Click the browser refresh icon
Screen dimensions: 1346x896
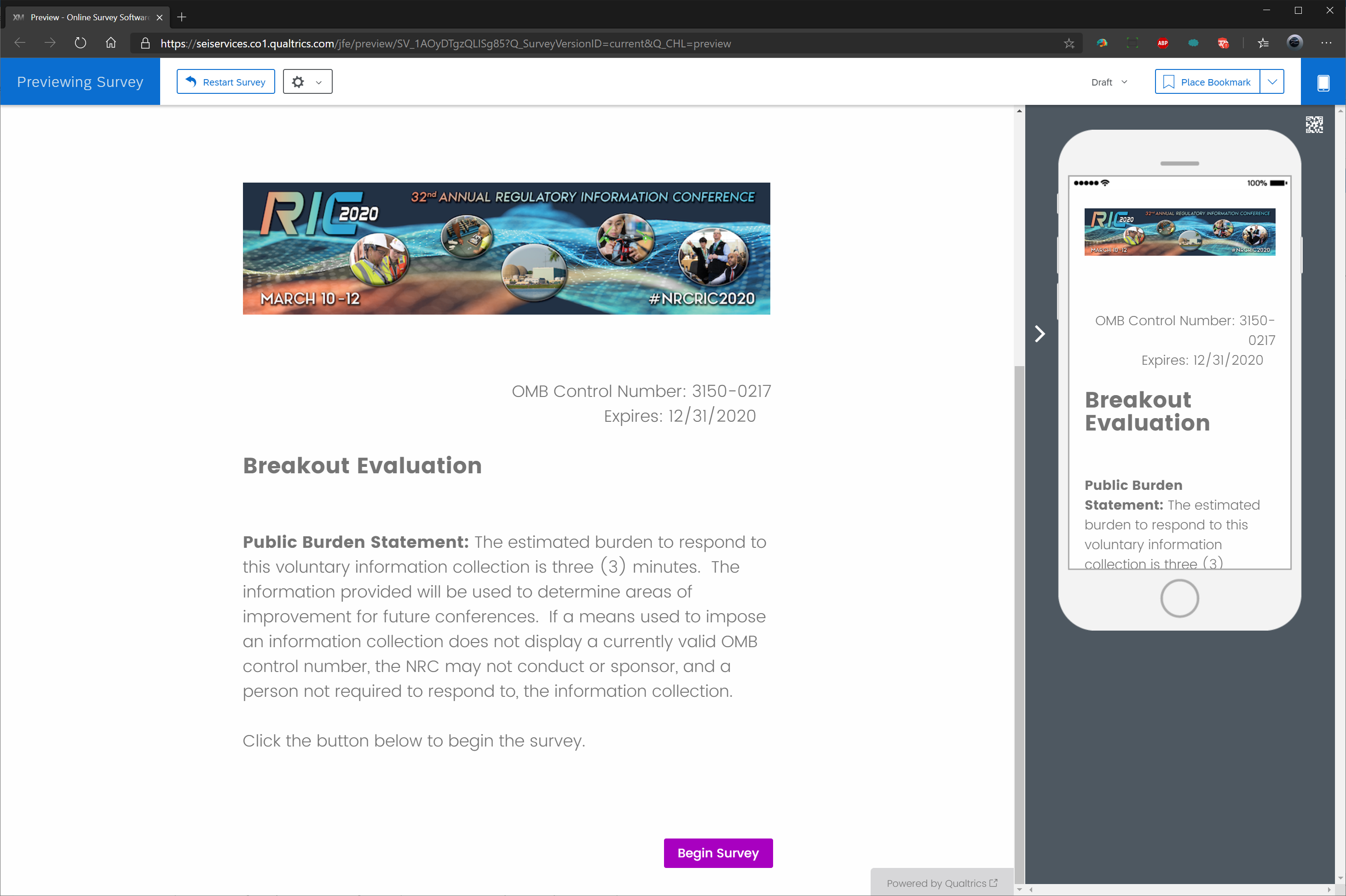(80, 43)
